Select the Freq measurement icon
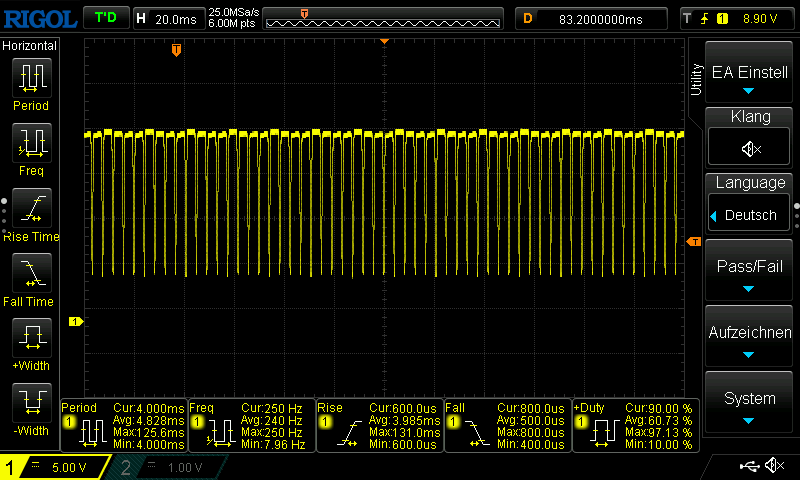Image resolution: width=800 pixels, height=480 pixels. [x=30, y=143]
